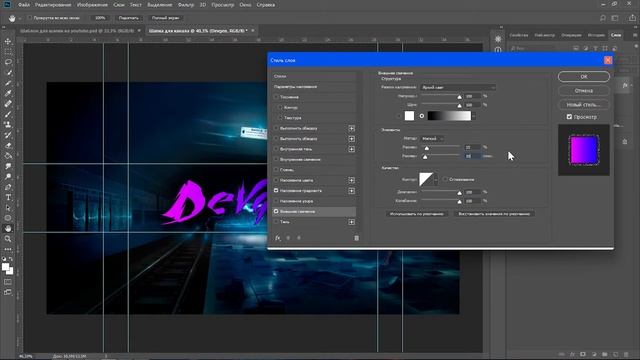The image size is (640, 360).
Task: Select the Zoom tool
Action: click(8, 239)
